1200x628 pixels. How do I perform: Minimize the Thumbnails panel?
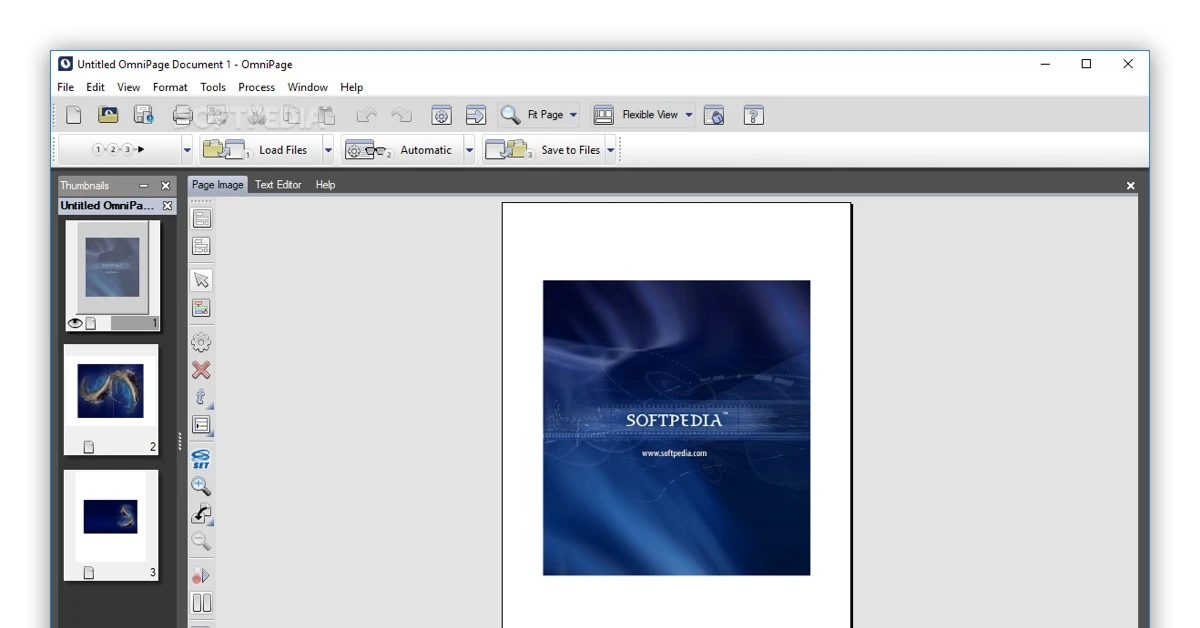click(x=143, y=186)
